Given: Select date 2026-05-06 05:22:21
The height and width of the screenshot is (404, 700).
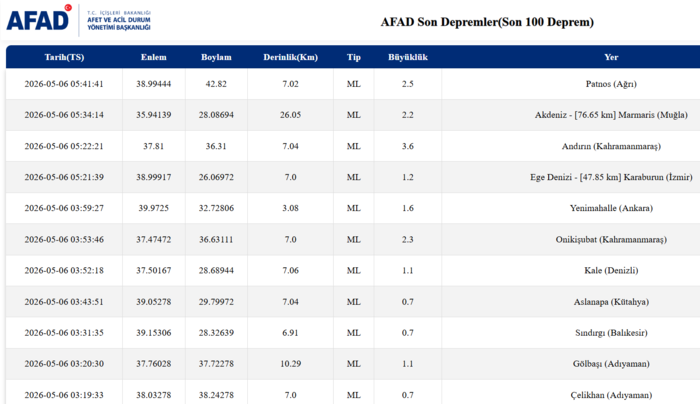Looking at the screenshot, I should tap(64, 146).
